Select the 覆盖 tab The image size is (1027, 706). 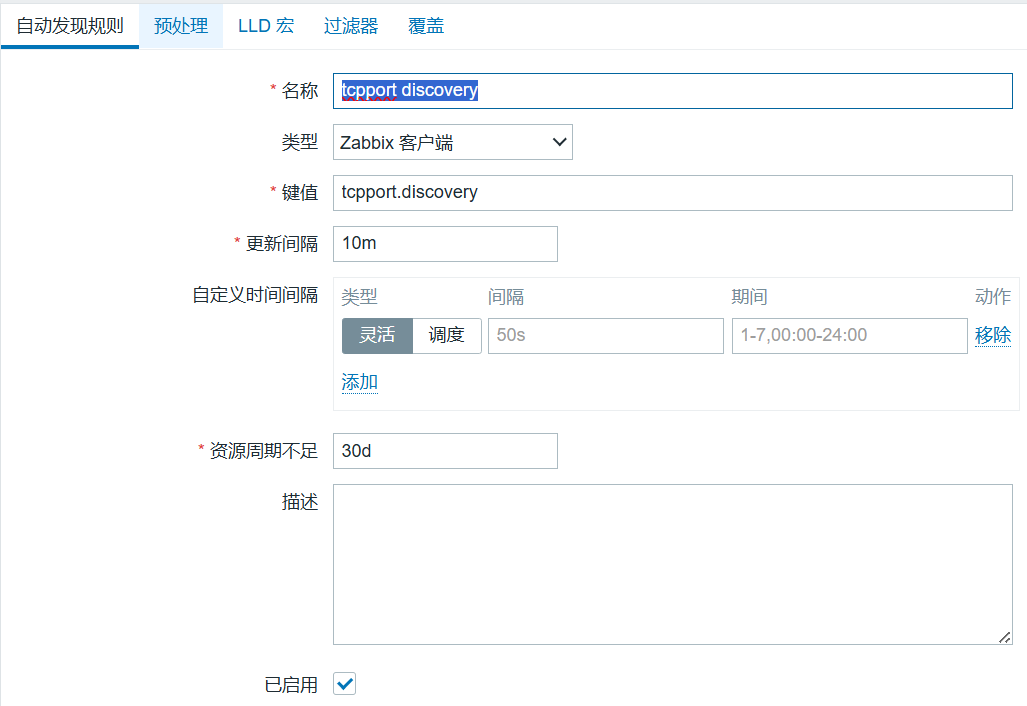[x=426, y=26]
